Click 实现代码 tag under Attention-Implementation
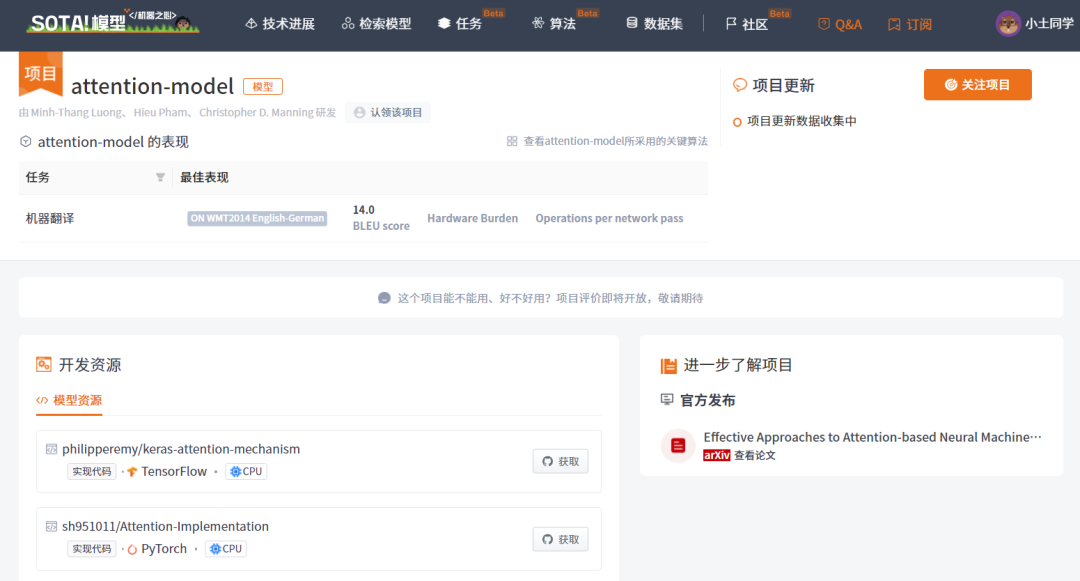This screenshot has height=581, width=1080. point(92,549)
